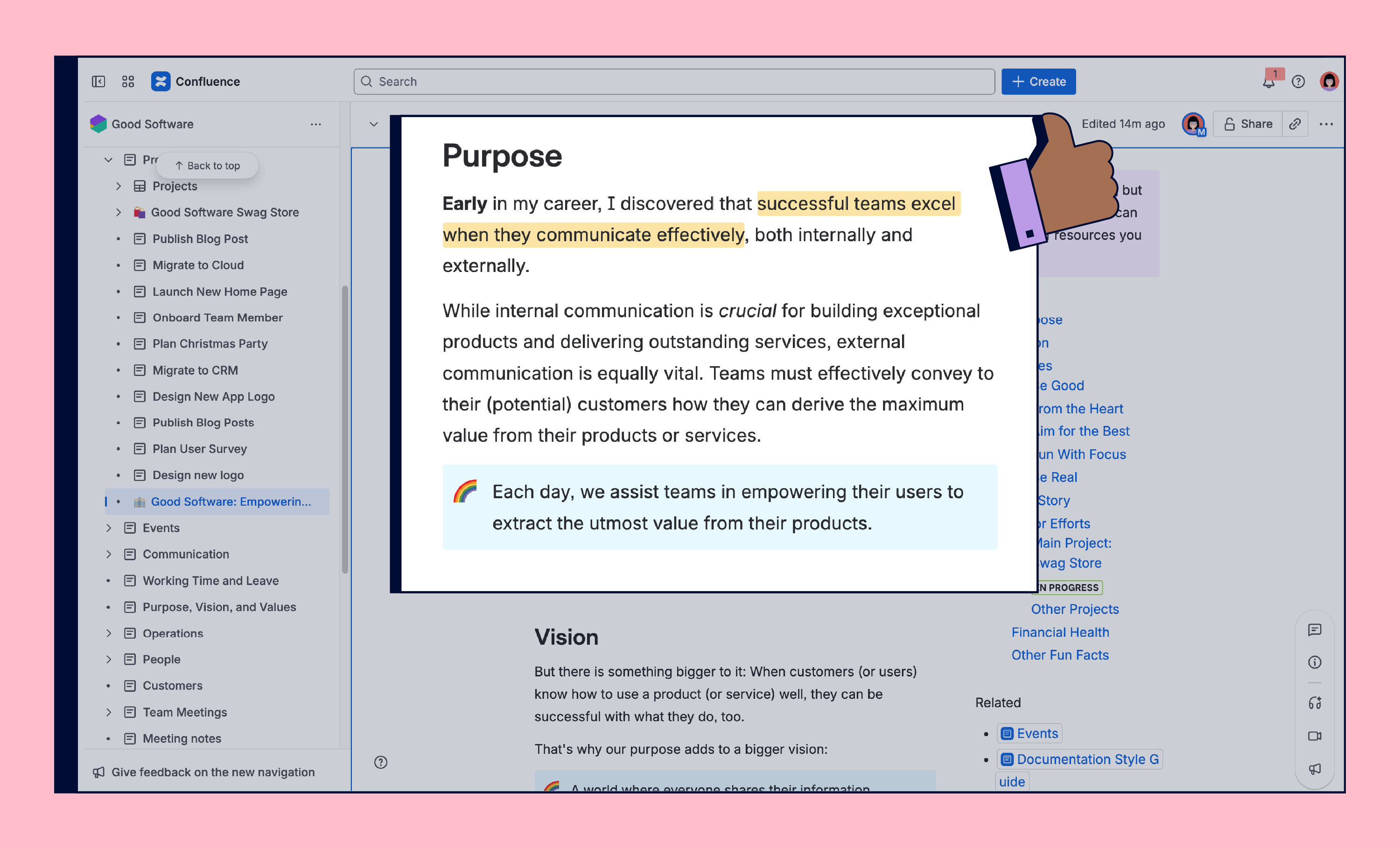Click the Good Software Swag Store bag icon
1400x849 pixels.
(x=139, y=212)
